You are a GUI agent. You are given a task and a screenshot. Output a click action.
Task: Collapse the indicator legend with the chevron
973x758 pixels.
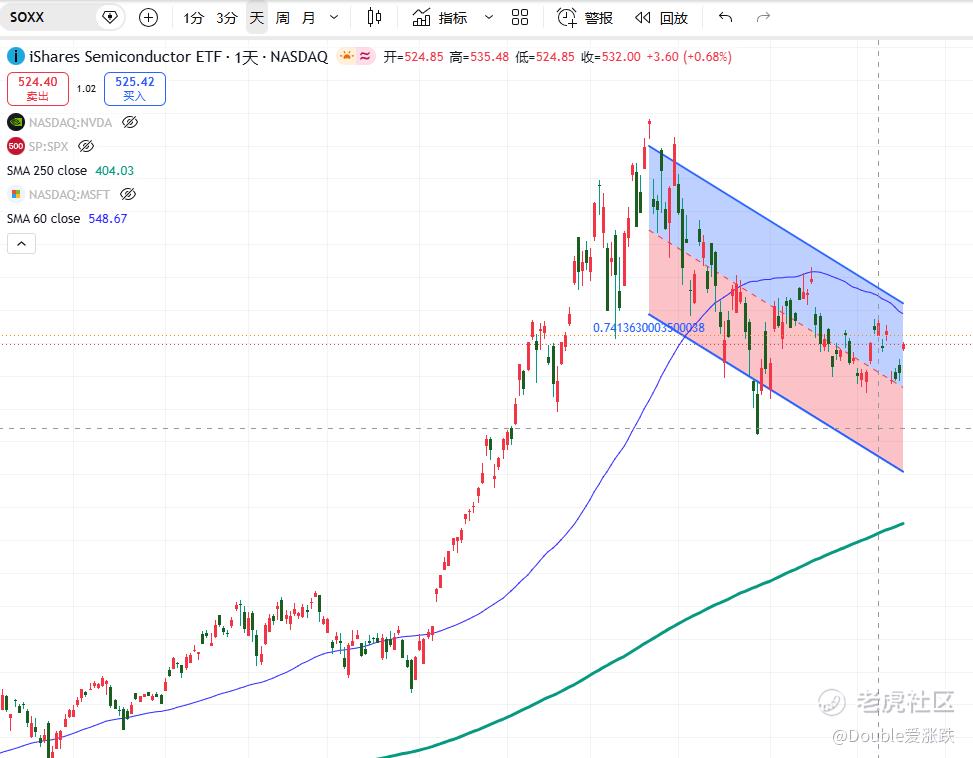point(21,243)
